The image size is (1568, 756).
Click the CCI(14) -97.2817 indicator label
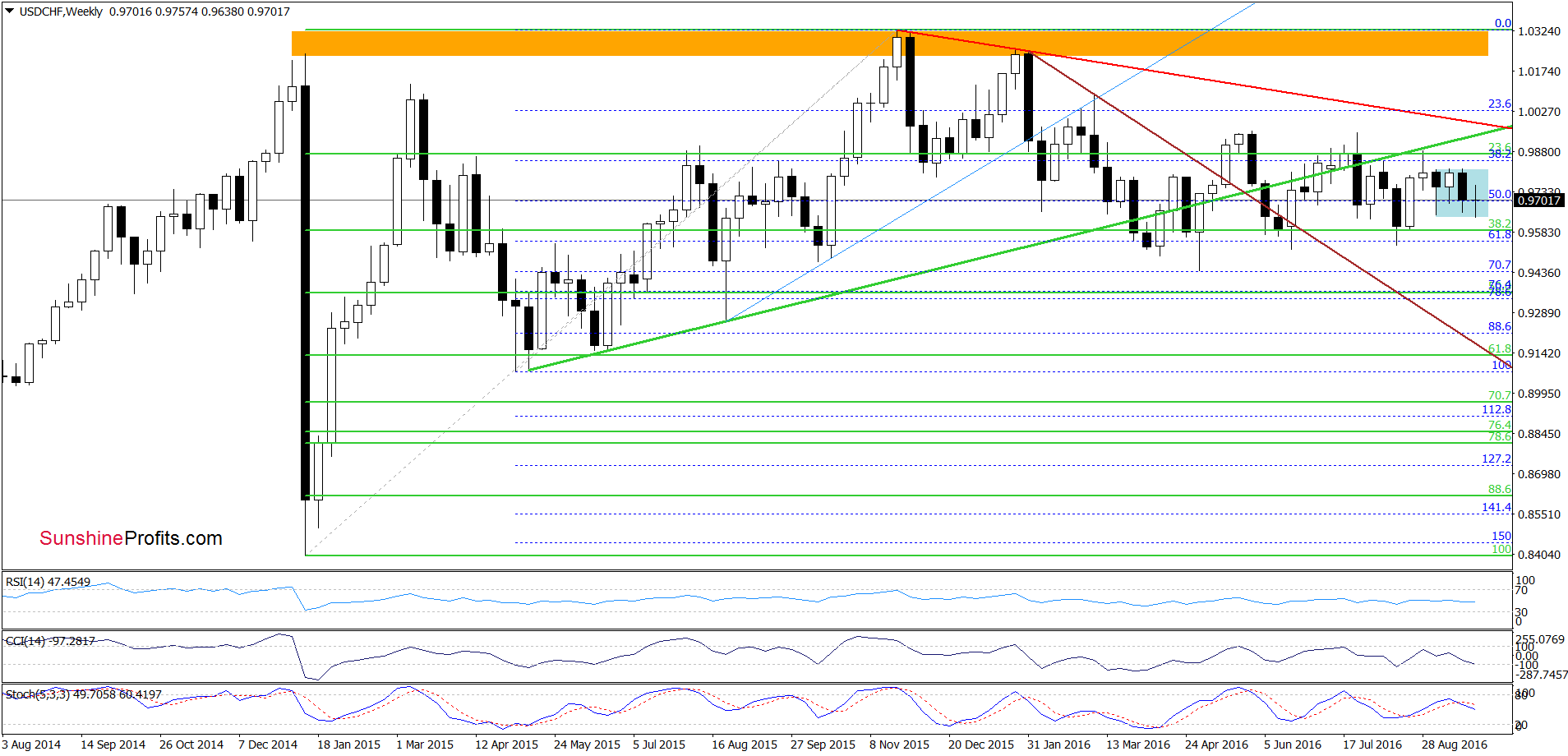50,641
